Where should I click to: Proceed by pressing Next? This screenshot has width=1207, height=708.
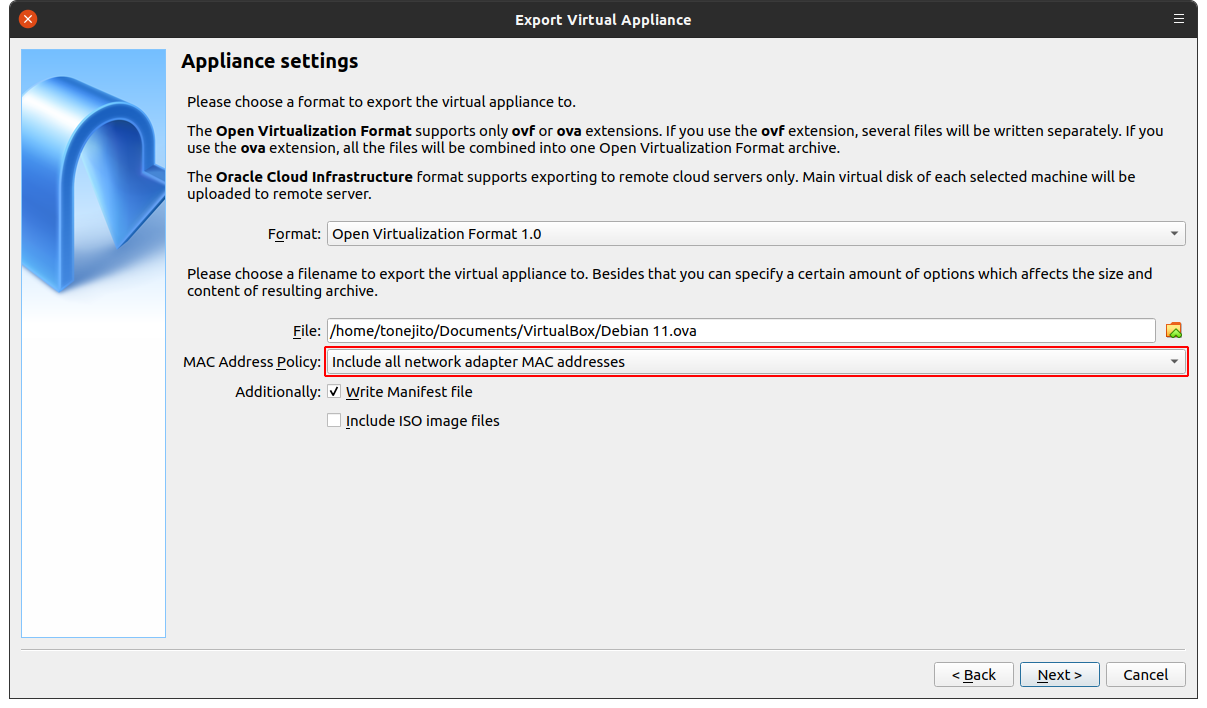(x=1059, y=675)
